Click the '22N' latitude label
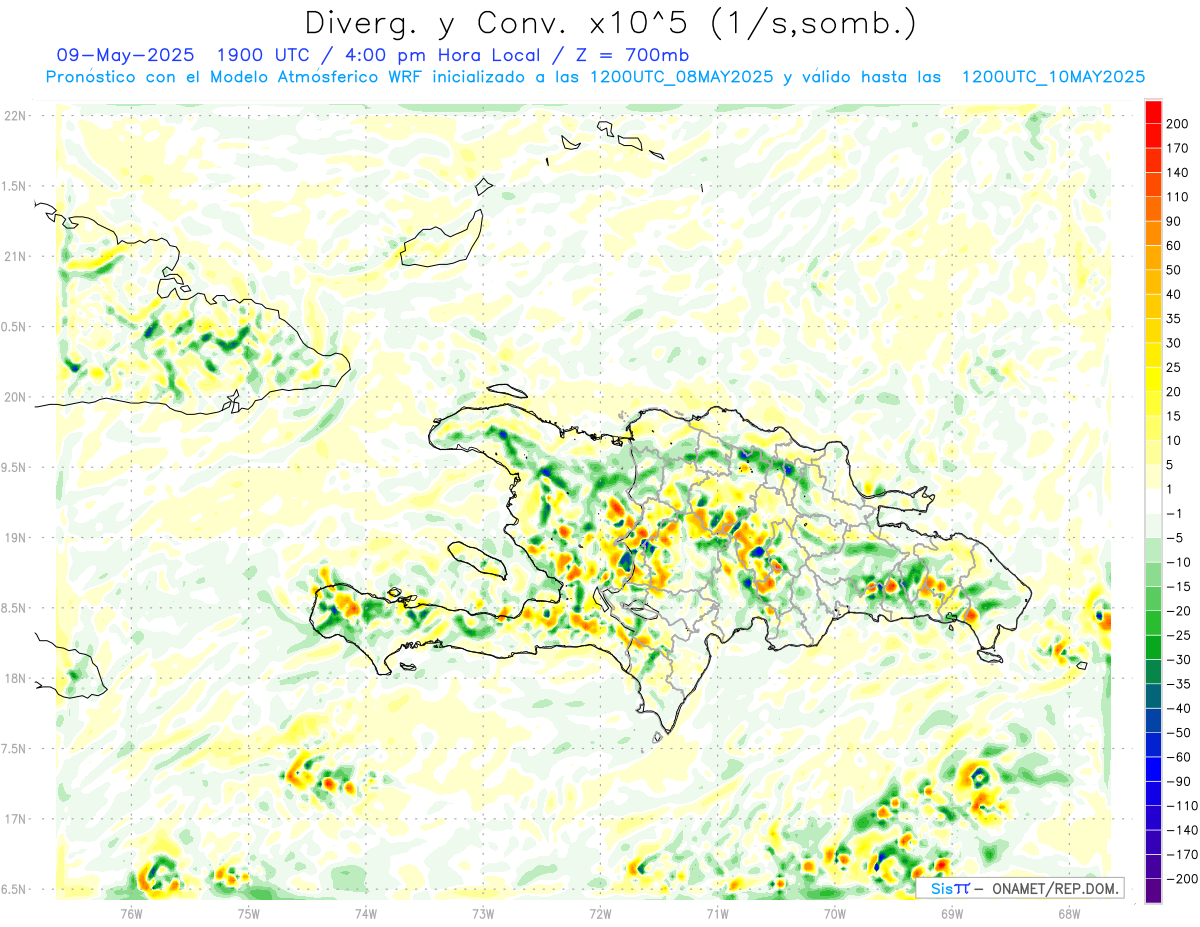Viewport: 1200px width, 927px height. click(15, 116)
